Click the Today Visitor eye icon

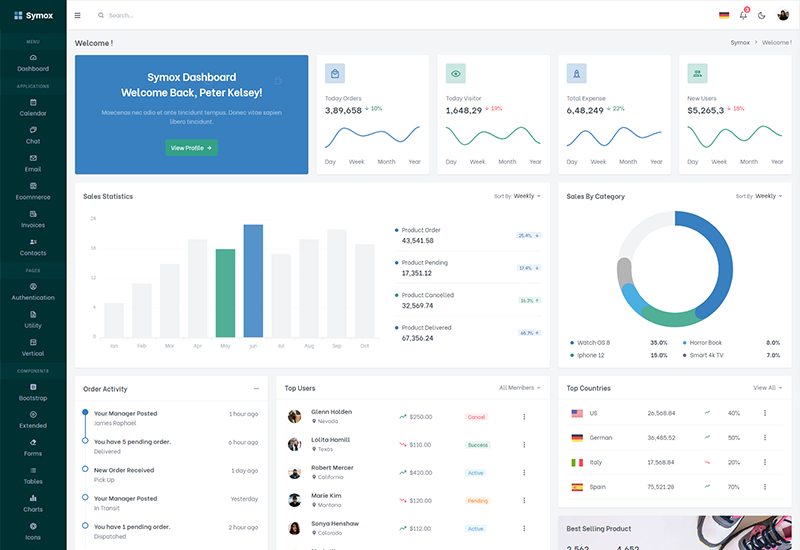[x=456, y=73]
